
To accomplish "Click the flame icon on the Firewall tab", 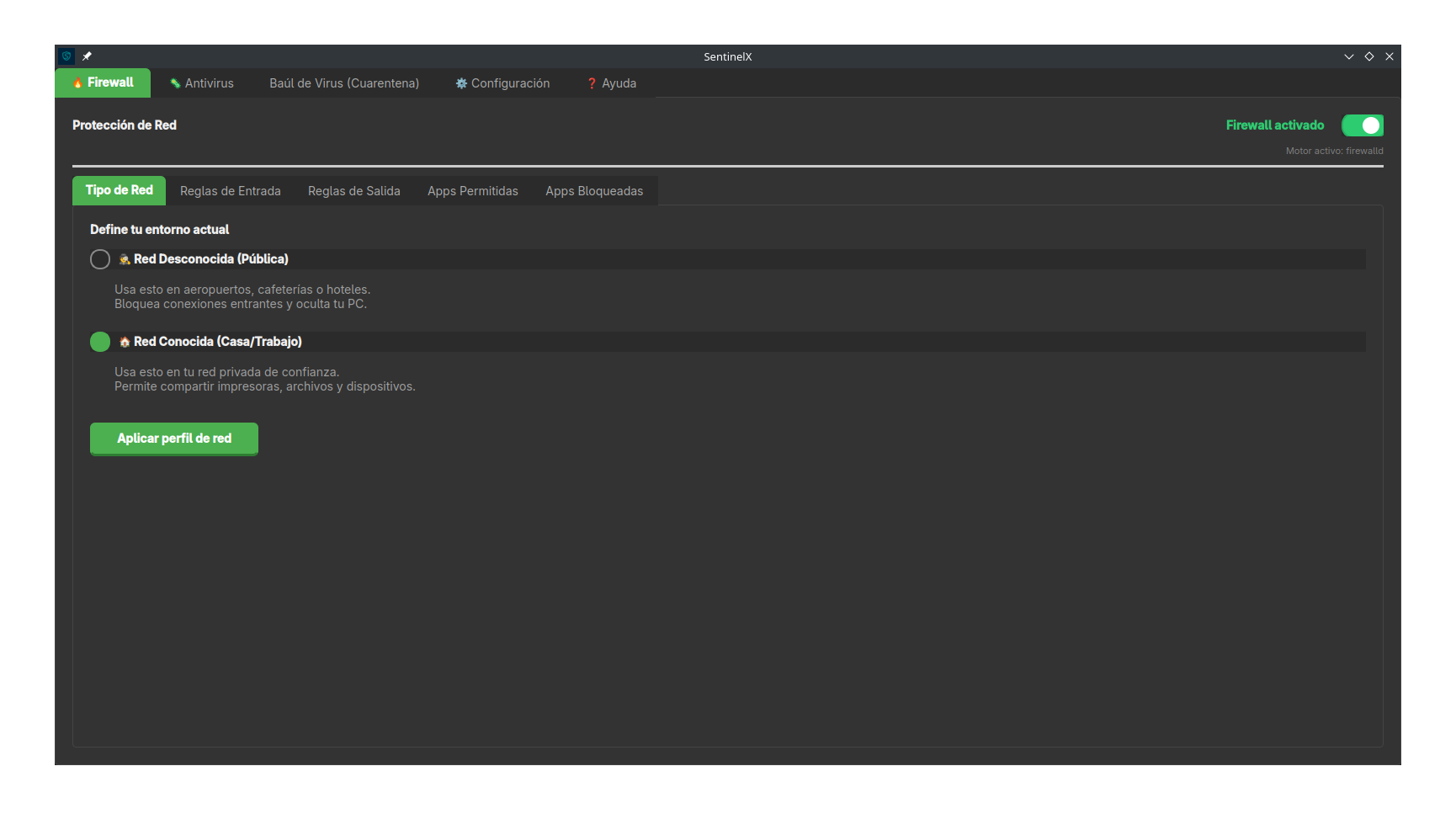I will [x=77, y=82].
